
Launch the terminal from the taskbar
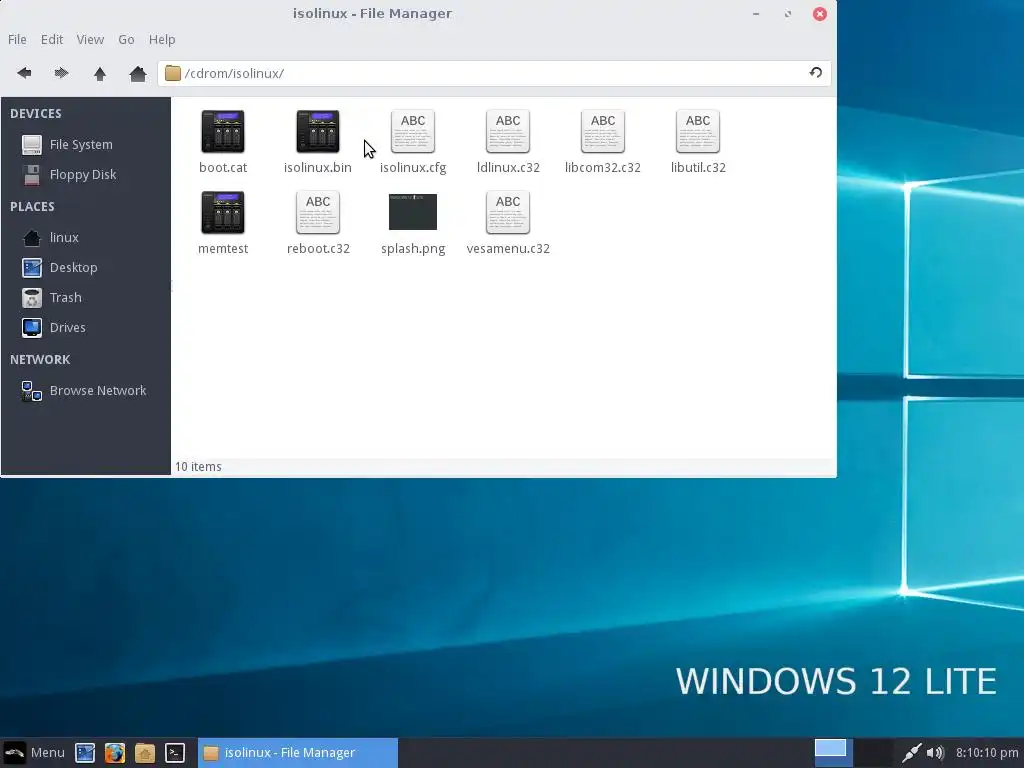click(x=174, y=753)
